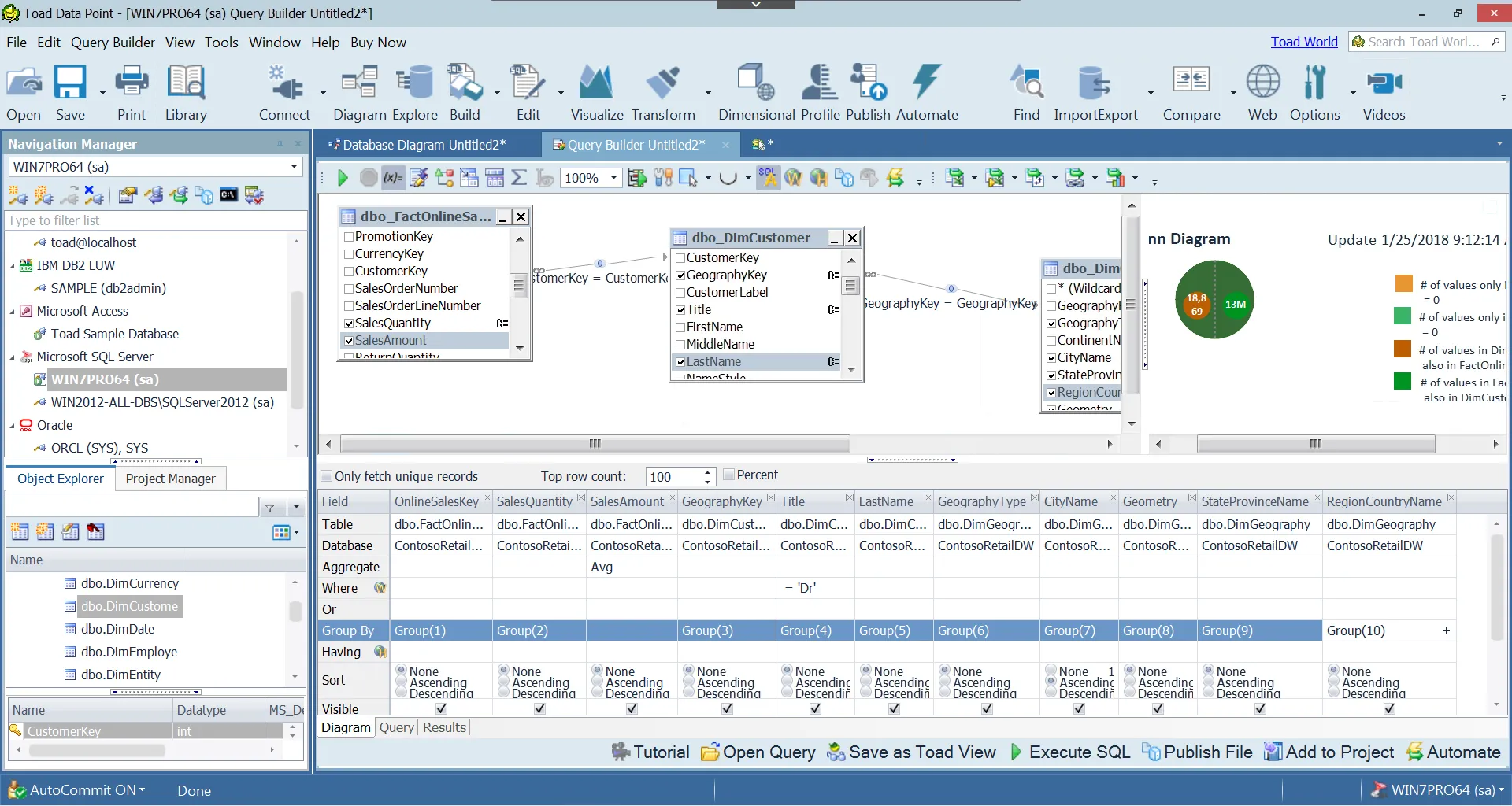Image resolution: width=1512 pixels, height=806 pixels.
Task: Open the 100% zoom dropdown
Action: [x=613, y=178]
